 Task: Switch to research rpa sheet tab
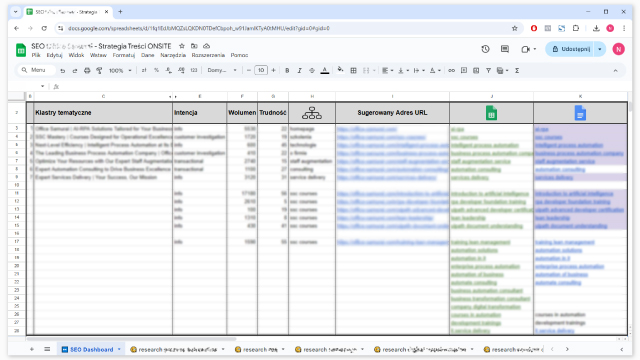click(260, 349)
